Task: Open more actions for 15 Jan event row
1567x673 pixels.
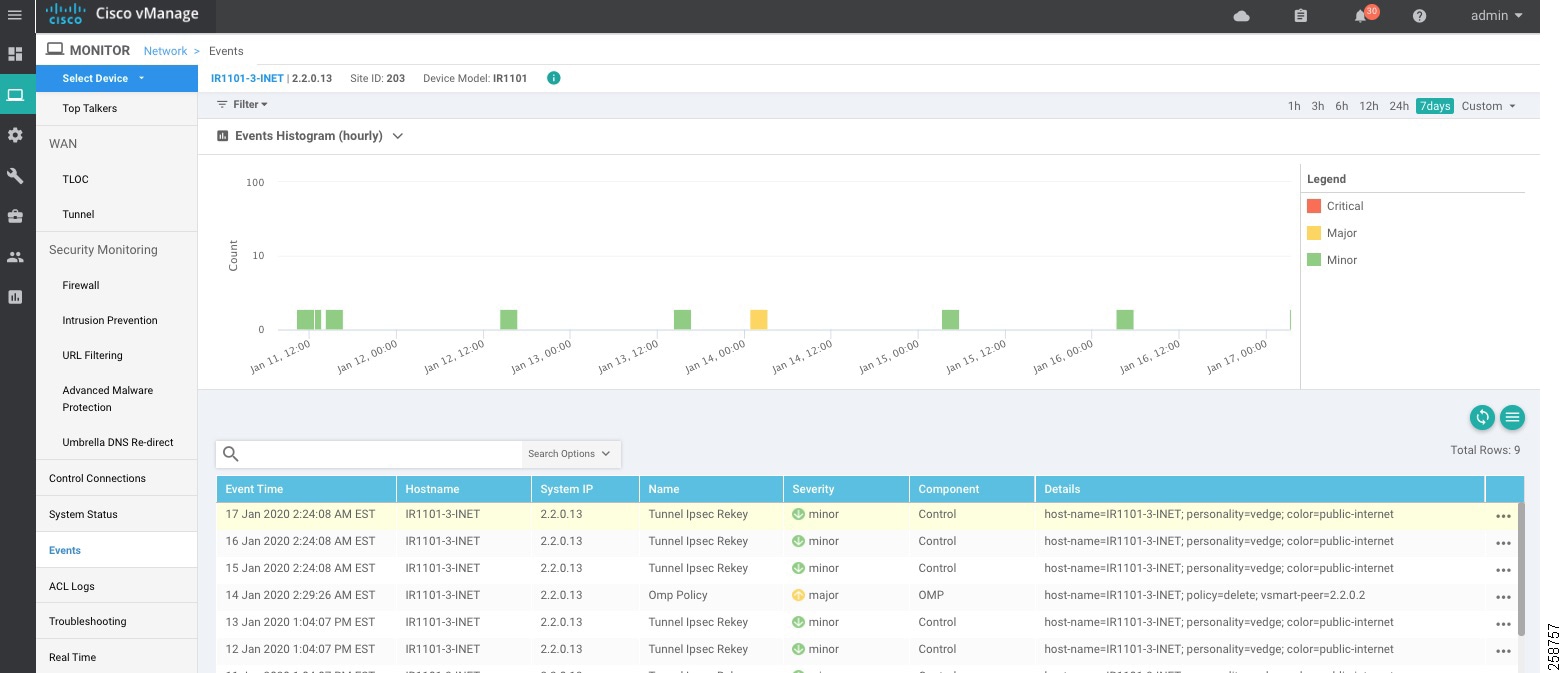Action: coord(1503,570)
